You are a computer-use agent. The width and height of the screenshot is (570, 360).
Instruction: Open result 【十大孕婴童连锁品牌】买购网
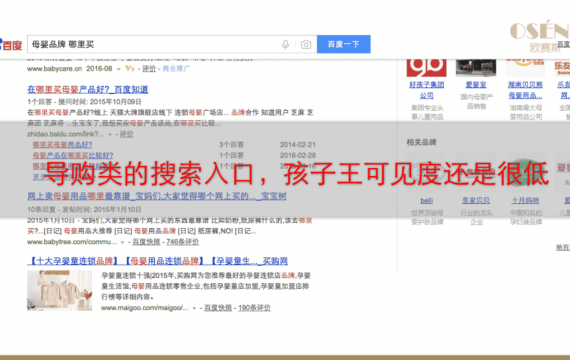coord(157,261)
